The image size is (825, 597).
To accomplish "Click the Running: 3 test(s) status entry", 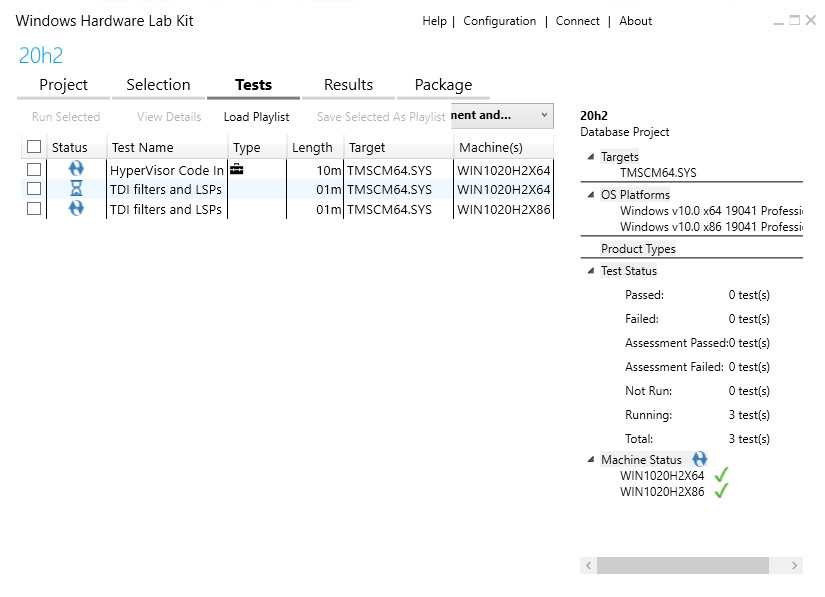I will point(697,414).
